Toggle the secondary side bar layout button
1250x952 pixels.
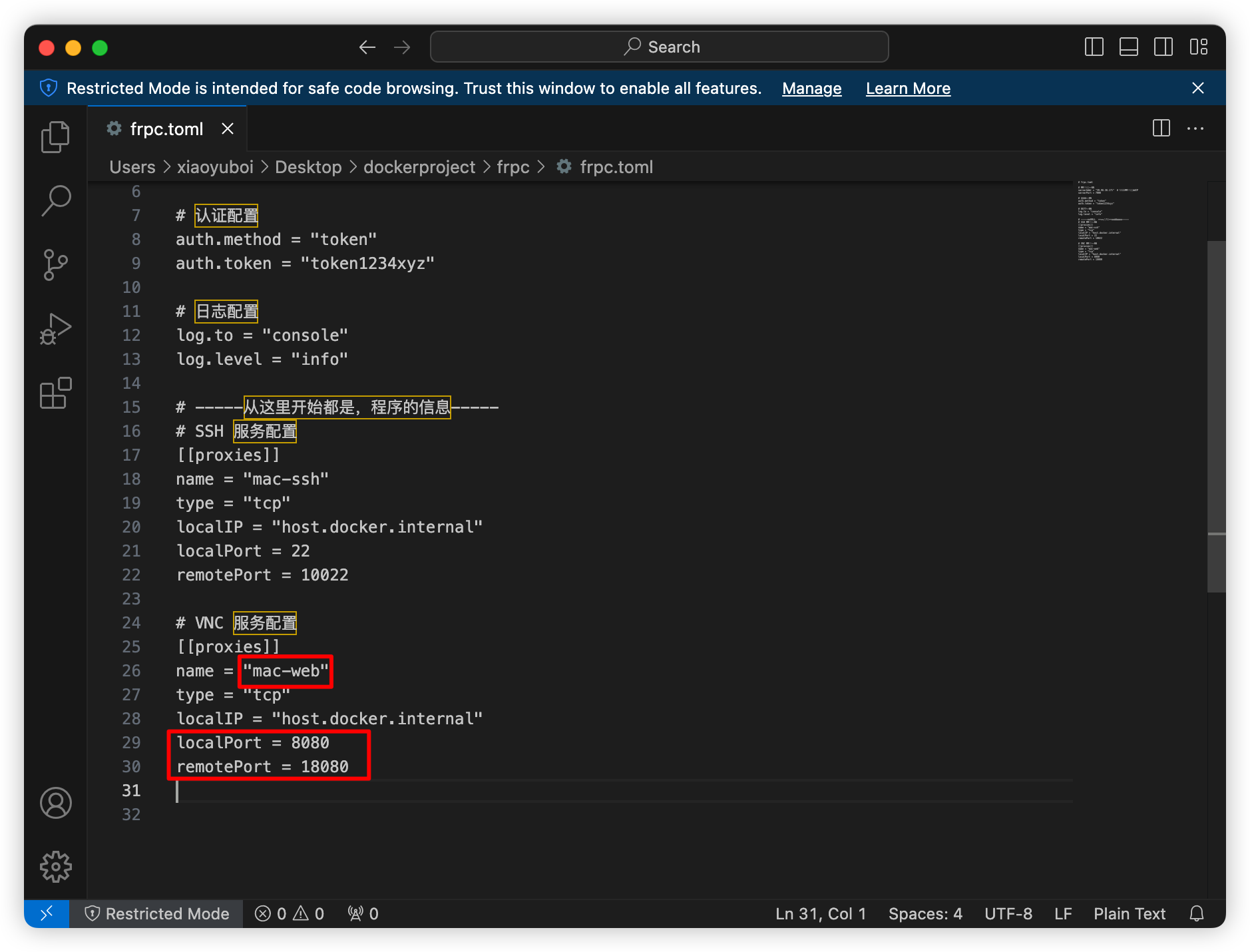click(x=1163, y=47)
